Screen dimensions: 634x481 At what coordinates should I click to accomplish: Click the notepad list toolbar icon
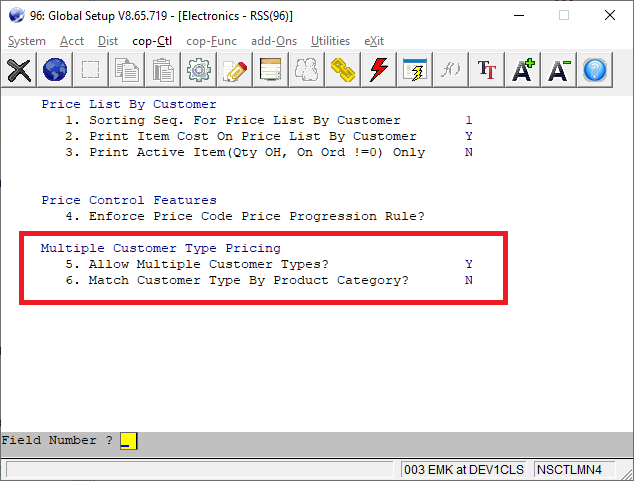[x=271, y=70]
